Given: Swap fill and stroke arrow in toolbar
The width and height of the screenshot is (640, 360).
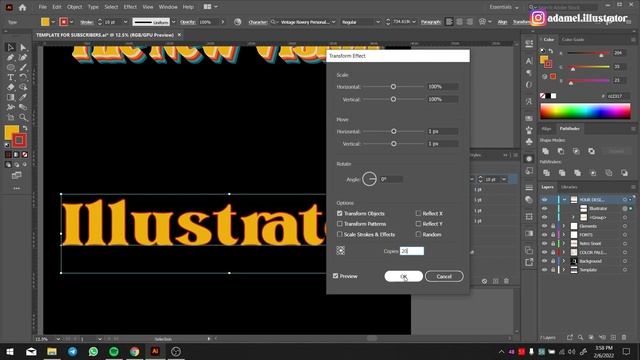Looking at the screenshot, I should pos(25,128).
